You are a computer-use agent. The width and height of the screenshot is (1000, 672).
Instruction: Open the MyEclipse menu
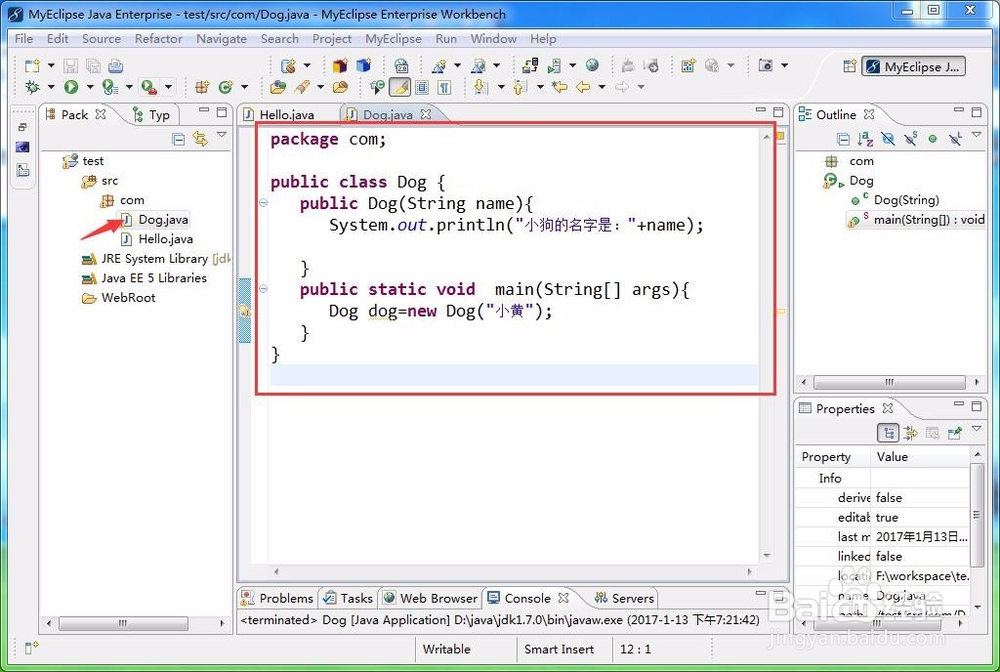click(393, 39)
